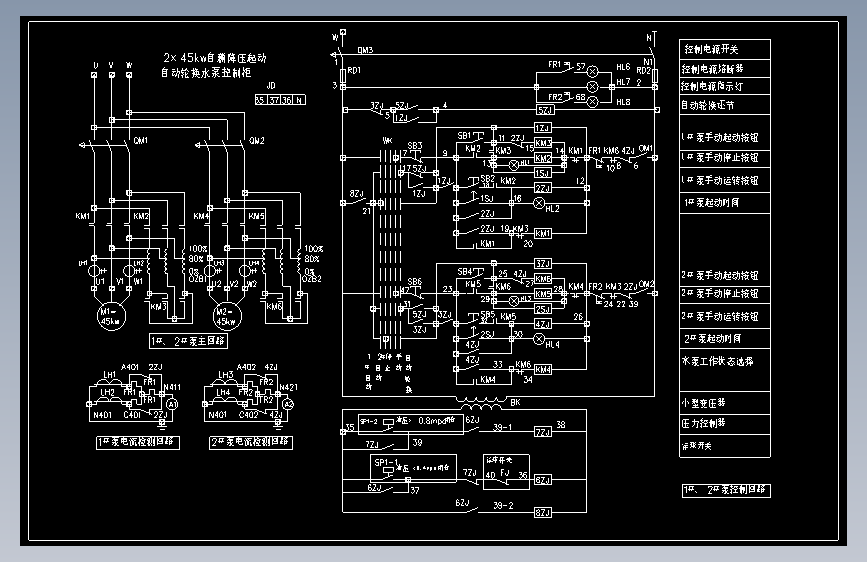Image resolution: width=867 pixels, height=562 pixels.
Task: Select legend row '自动轮换环节'
Action: 725,105
